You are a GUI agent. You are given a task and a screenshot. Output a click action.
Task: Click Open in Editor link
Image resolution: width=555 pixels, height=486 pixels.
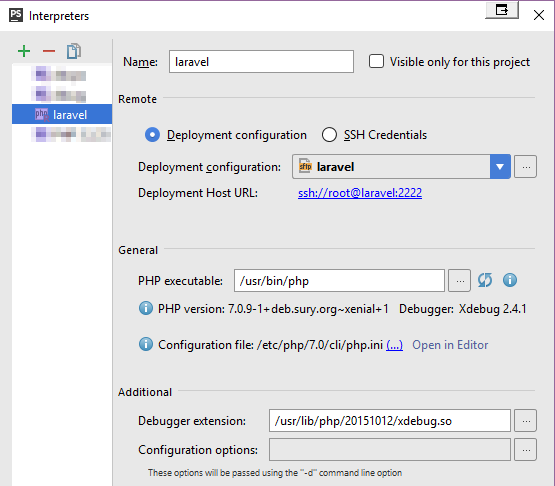pos(450,345)
